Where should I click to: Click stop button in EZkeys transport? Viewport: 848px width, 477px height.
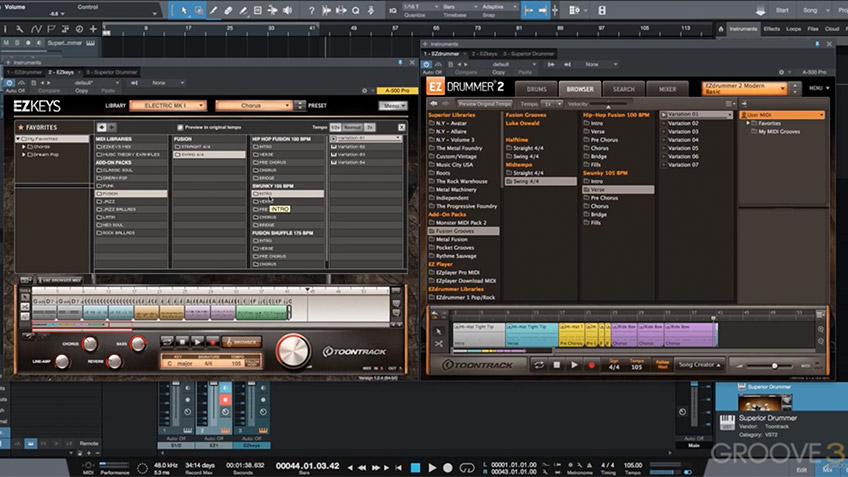[x=183, y=342]
